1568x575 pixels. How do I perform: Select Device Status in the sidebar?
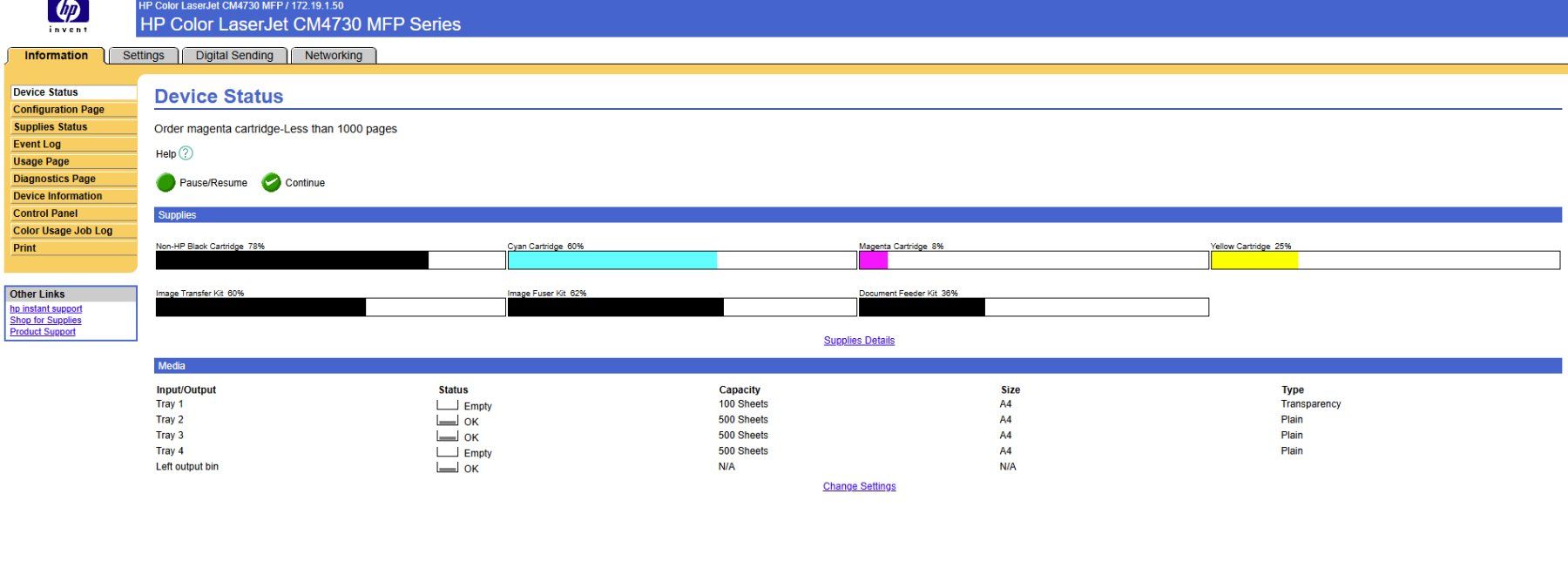(73, 92)
